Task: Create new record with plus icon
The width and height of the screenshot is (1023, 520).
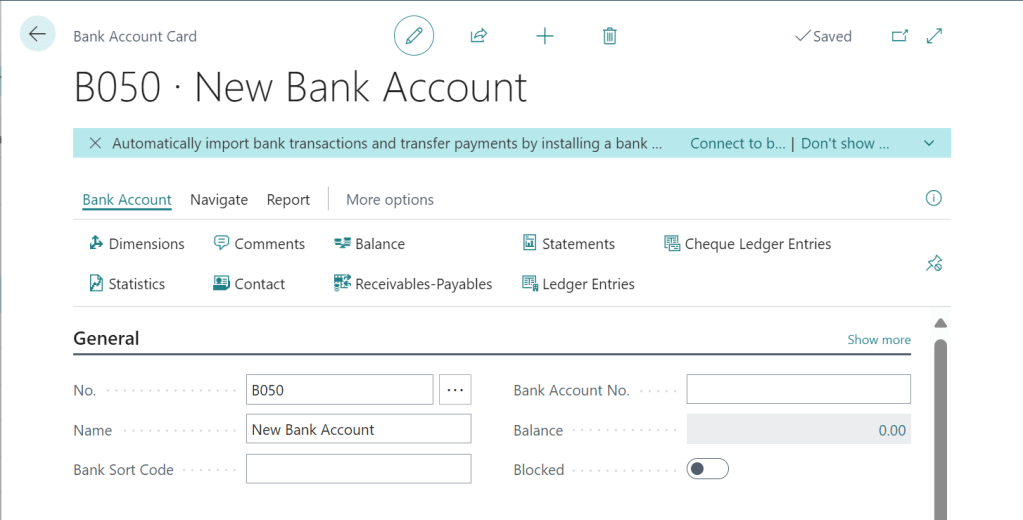Action: (544, 36)
